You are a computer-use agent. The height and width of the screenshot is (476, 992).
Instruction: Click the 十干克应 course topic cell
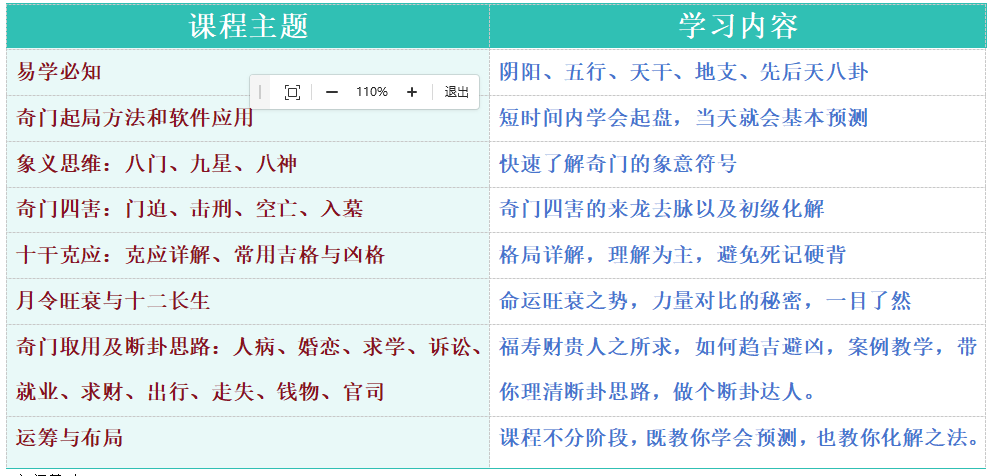coord(201,255)
